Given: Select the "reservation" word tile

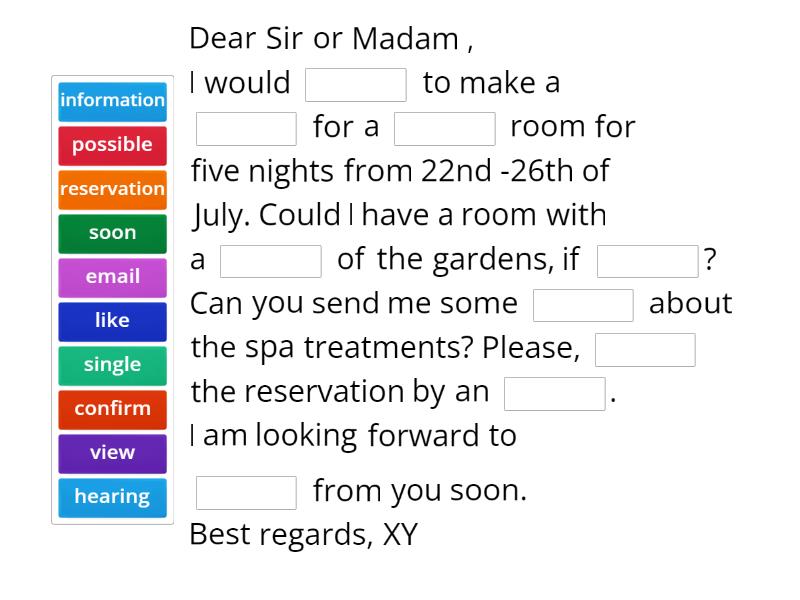Looking at the screenshot, I should 112,189.
